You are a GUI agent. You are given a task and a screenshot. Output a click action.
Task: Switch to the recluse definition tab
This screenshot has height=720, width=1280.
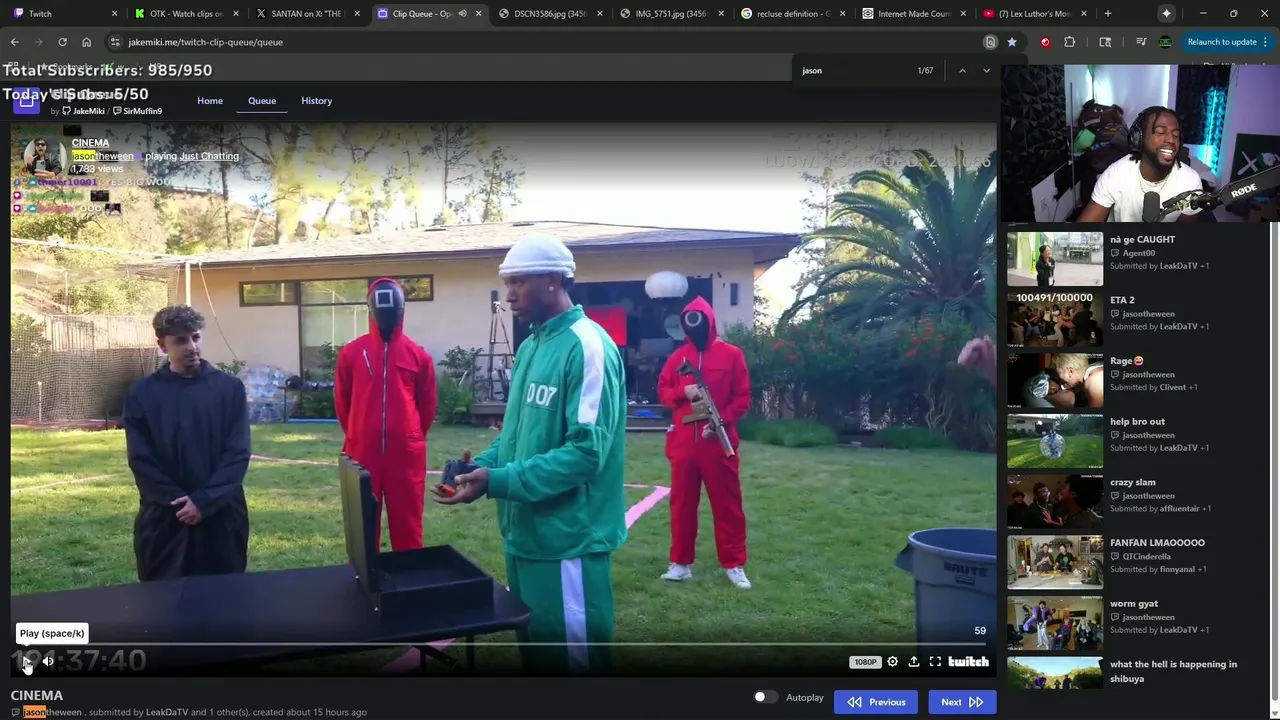point(794,14)
